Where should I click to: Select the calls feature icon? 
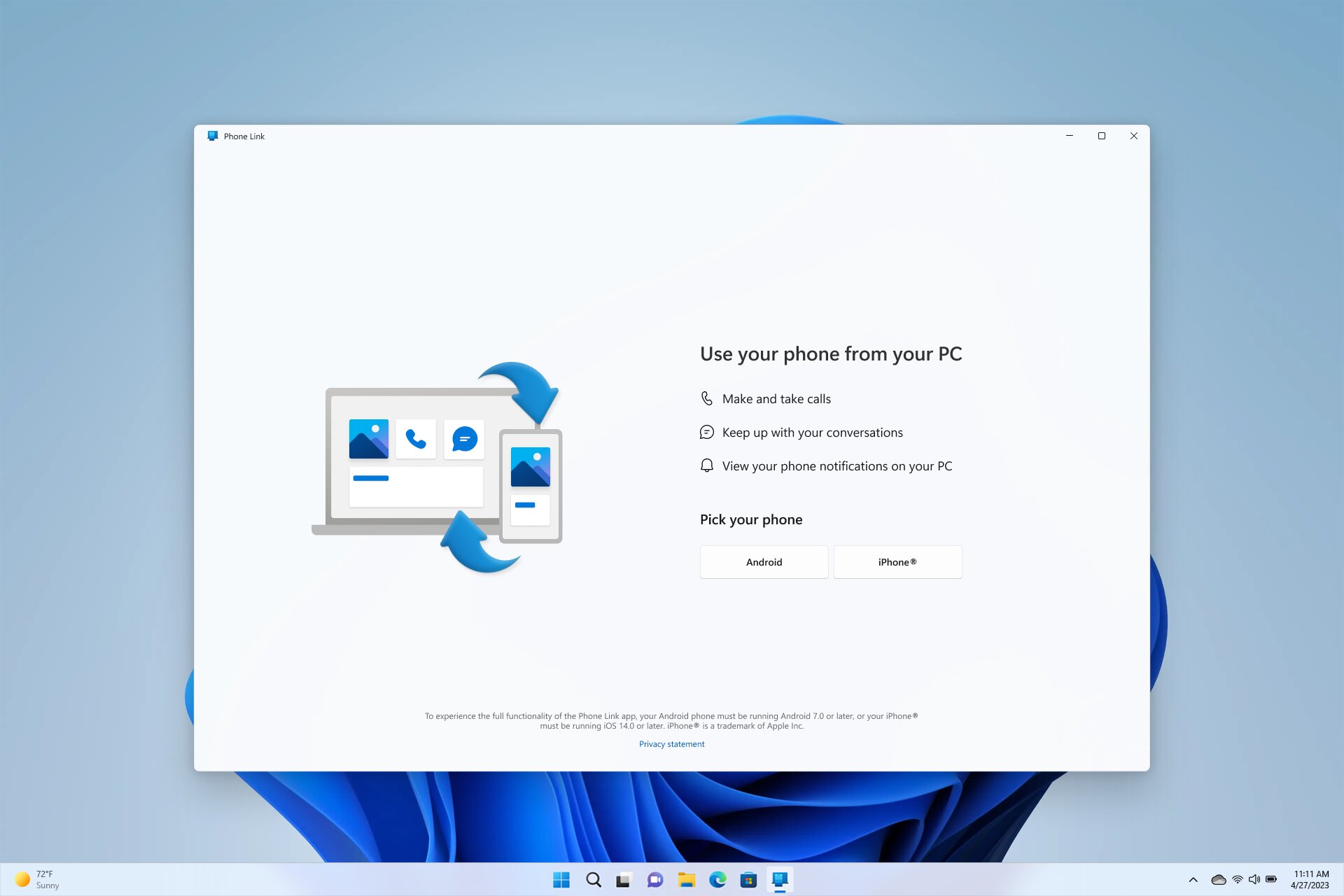tap(706, 398)
